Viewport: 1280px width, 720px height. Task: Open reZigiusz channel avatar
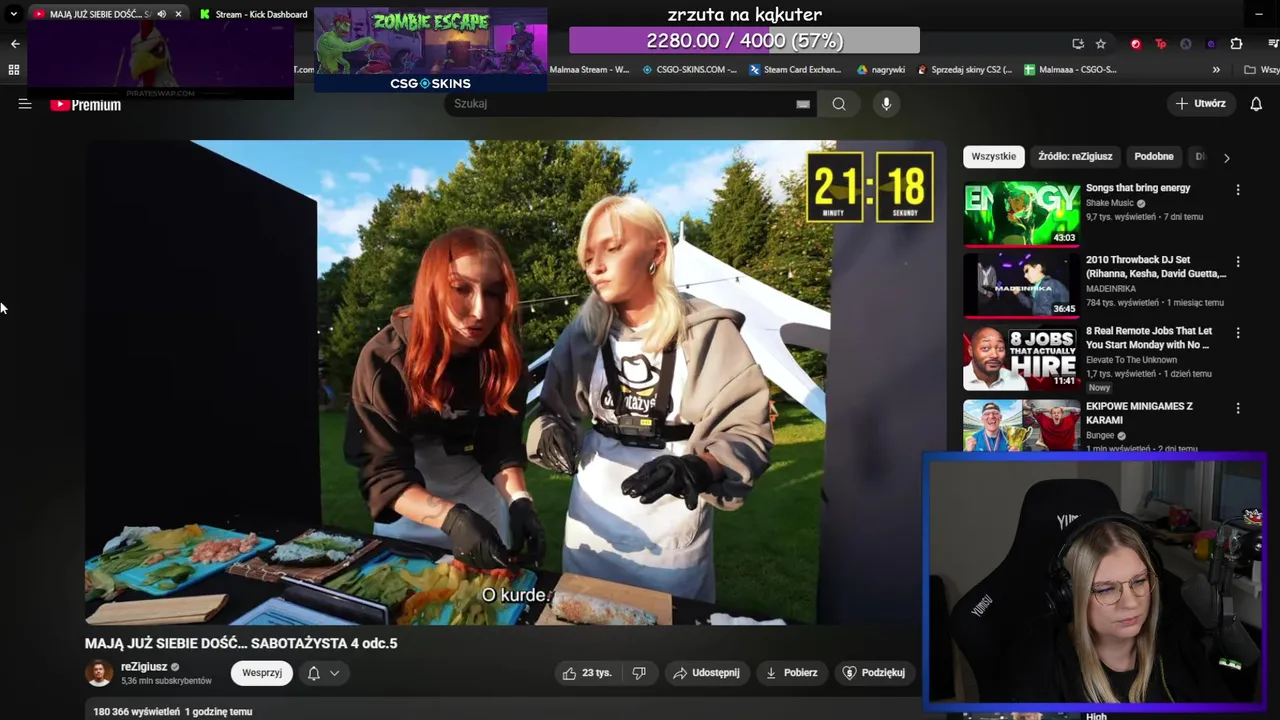[99, 673]
